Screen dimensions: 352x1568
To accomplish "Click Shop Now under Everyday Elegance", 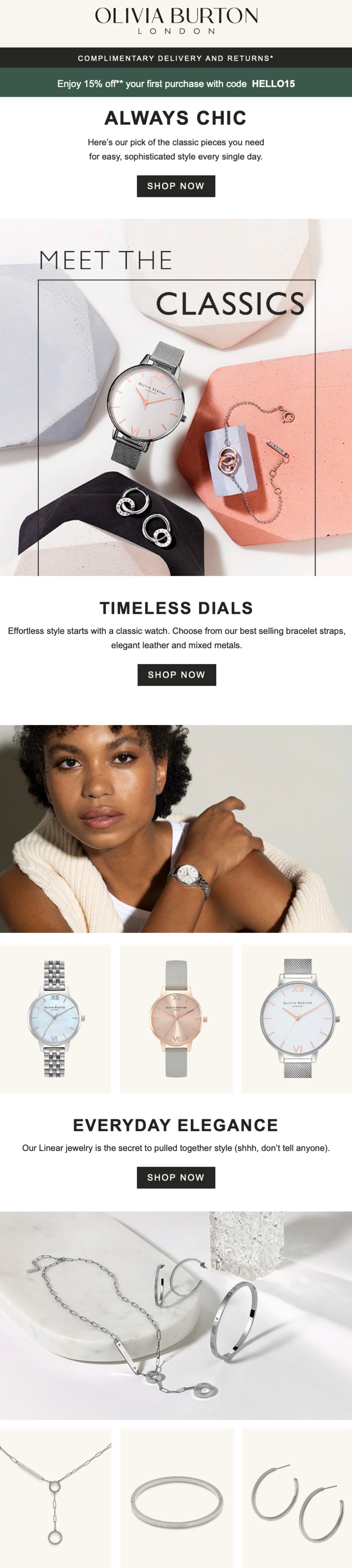I will tap(176, 1177).
